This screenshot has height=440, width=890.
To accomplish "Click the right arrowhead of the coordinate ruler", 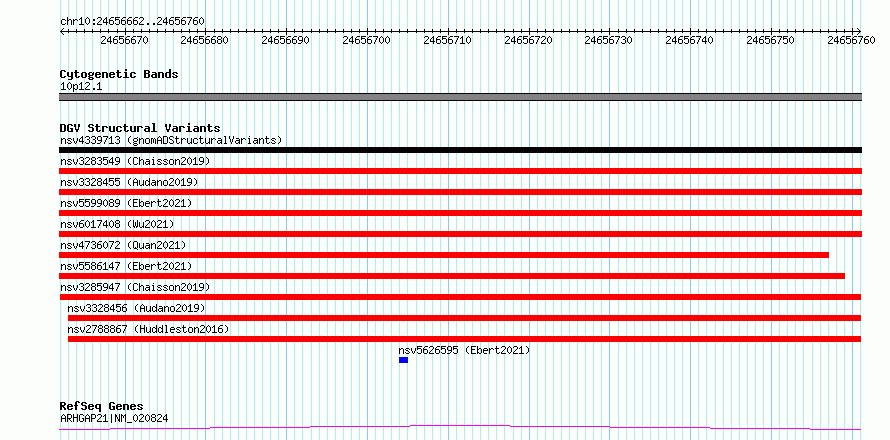I will pos(859,31).
